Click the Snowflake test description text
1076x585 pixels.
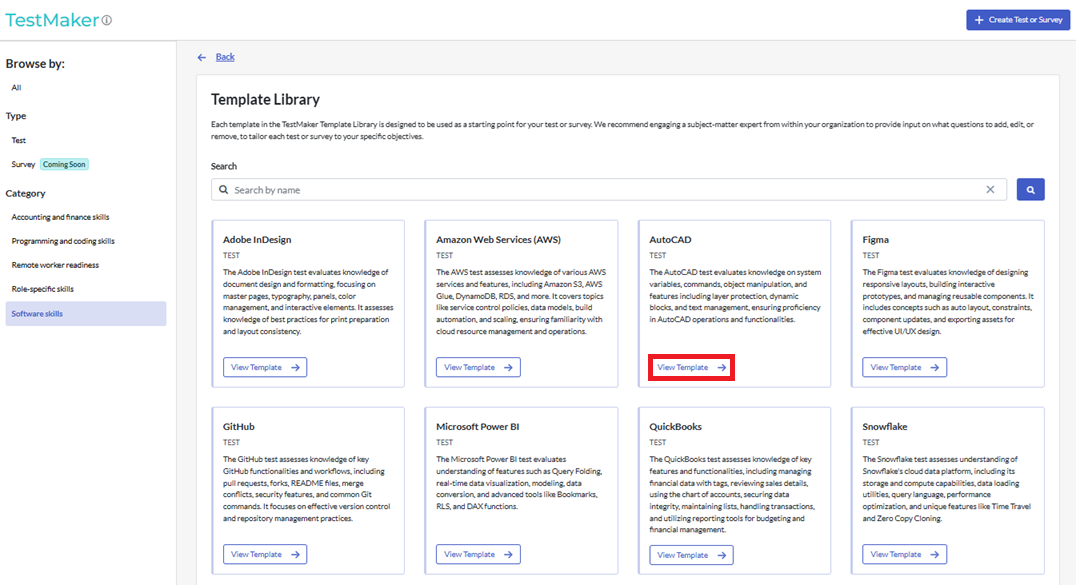pos(948,489)
